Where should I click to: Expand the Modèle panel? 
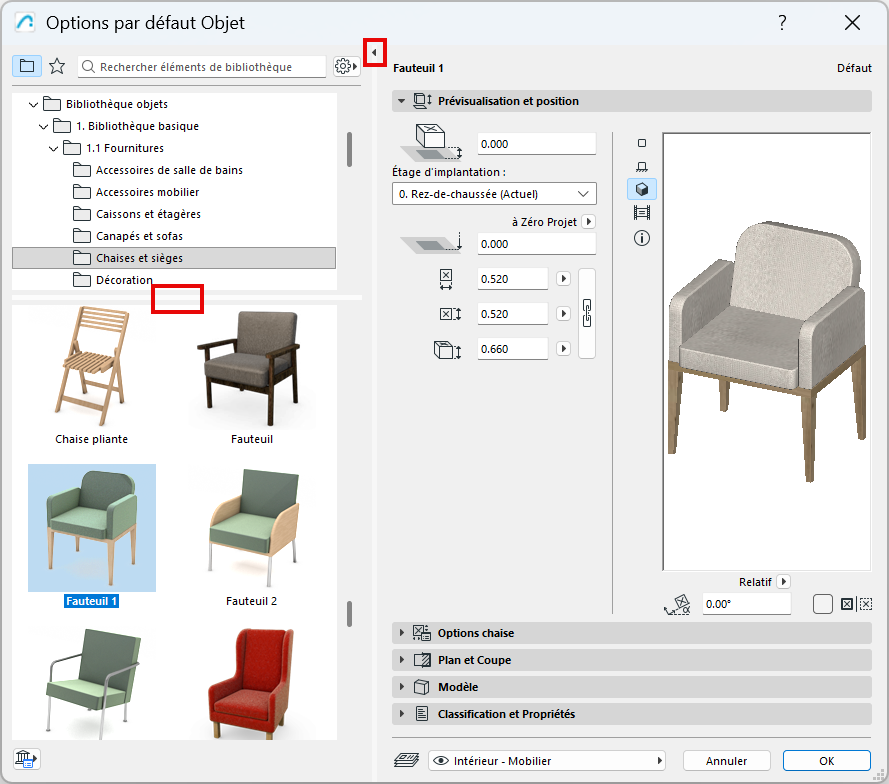click(x=632, y=687)
